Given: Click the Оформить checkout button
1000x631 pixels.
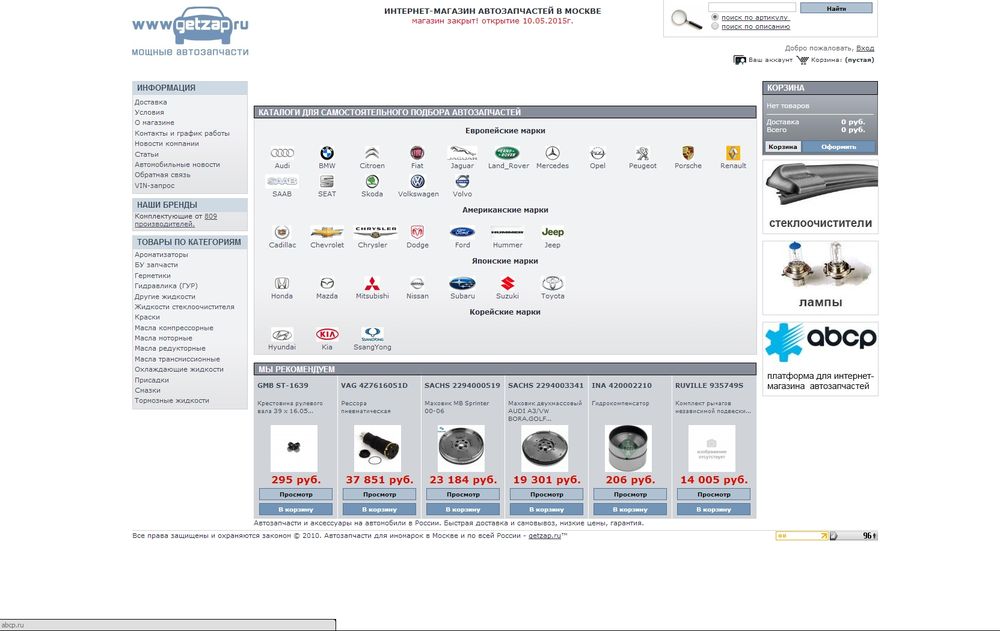Looking at the screenshot, I should tap(839, 147).
